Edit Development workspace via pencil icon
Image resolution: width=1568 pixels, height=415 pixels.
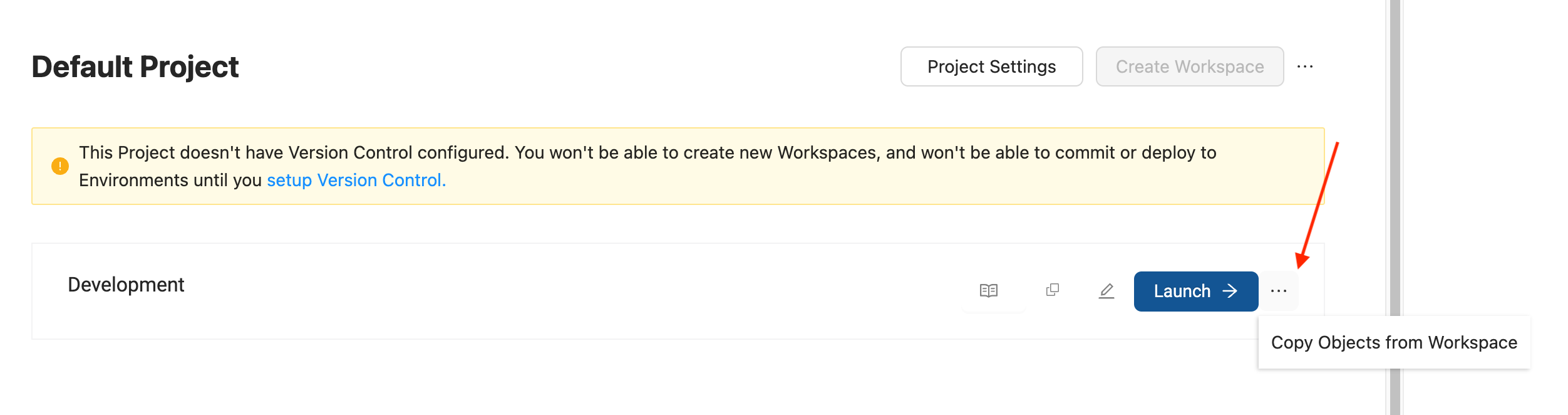coord(1106,291)
